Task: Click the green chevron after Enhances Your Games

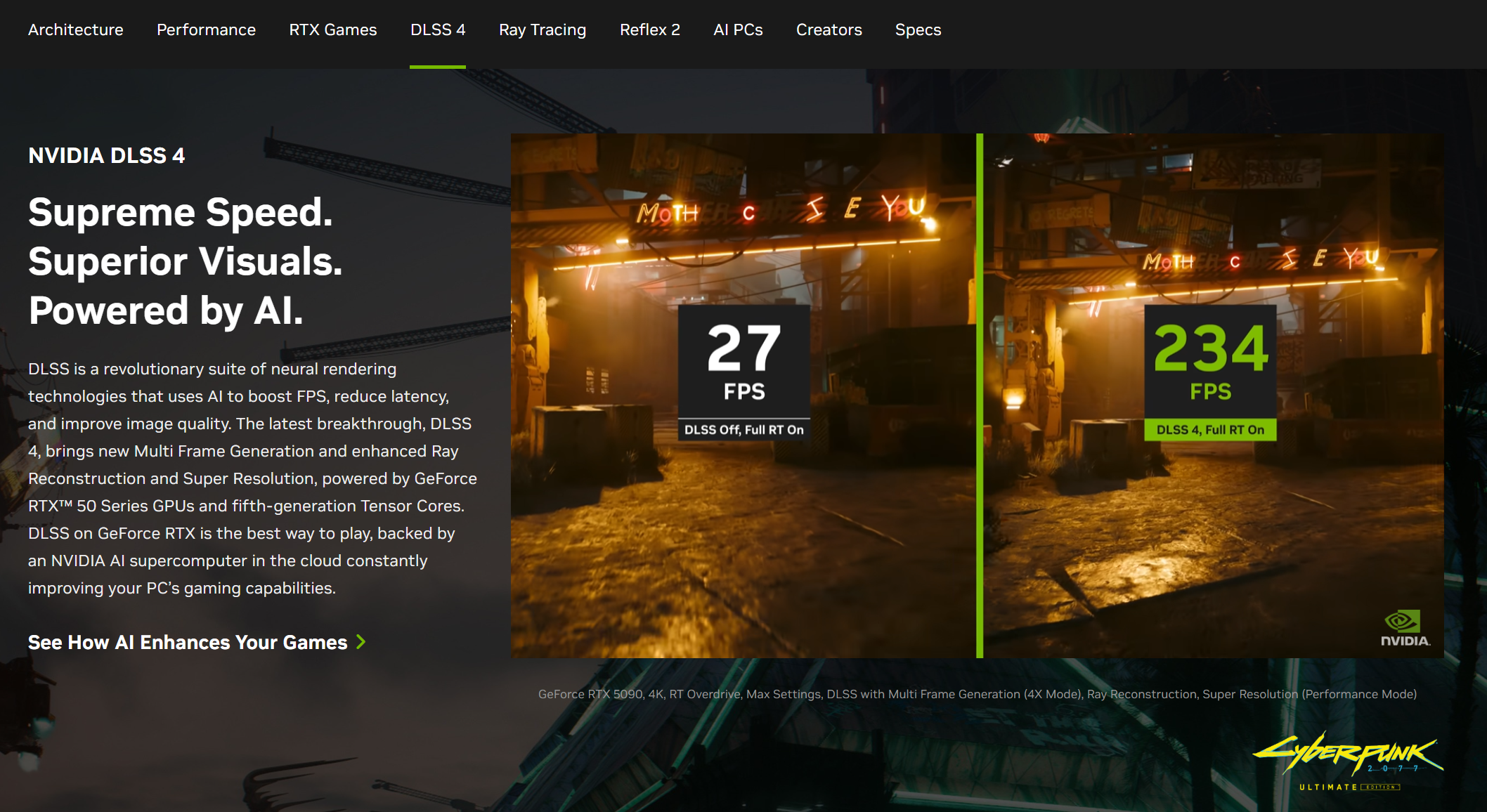Action: 361,642
